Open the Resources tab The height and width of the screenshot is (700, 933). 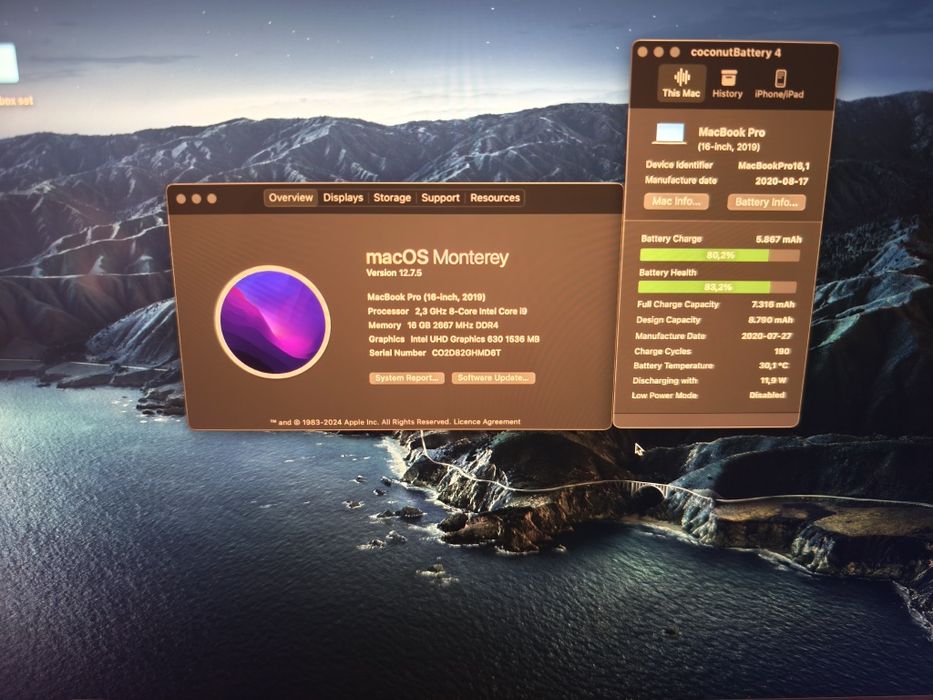(x=494, y=198)
